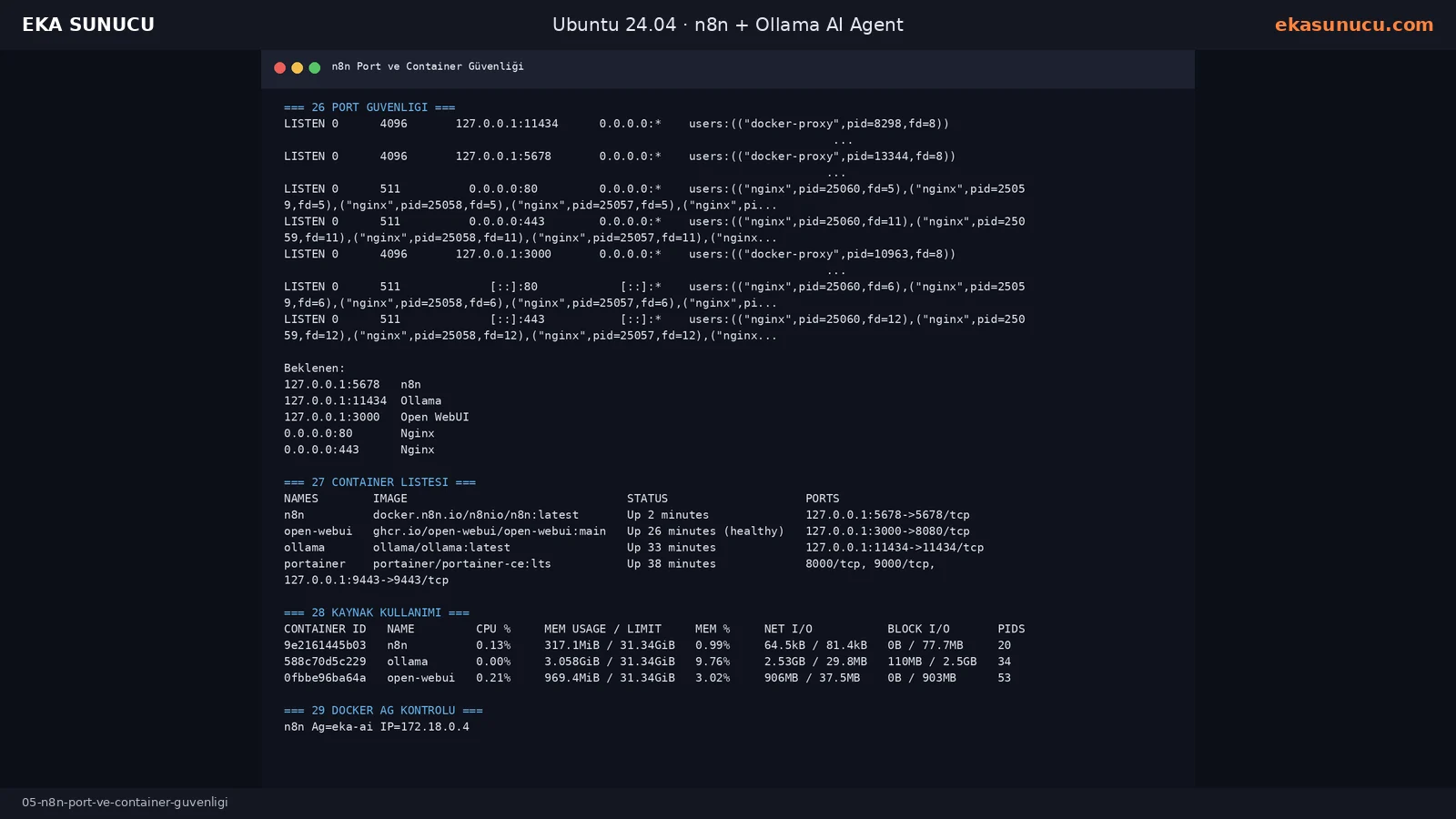1456x819 pixels.
Task: Click the address 127.0.0.1:11434 in the LISTEN row
Action: pyautogui.click(x=507, y=124)
